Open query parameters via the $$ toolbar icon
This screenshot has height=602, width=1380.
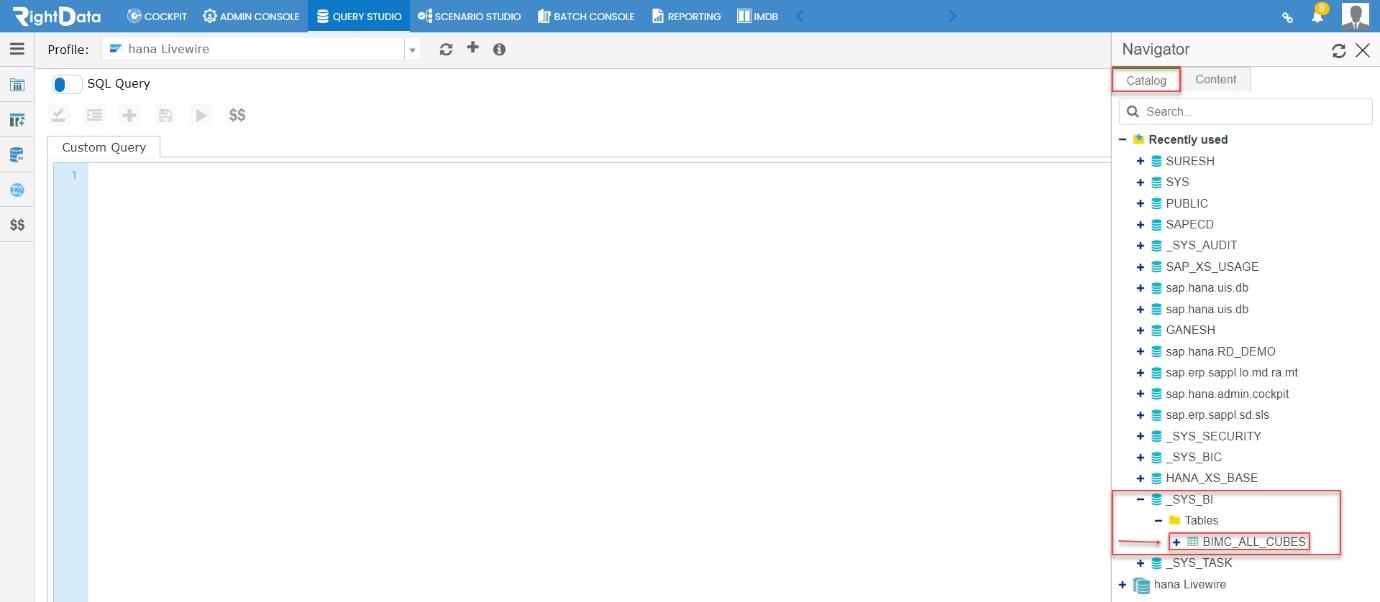[237, 115]
